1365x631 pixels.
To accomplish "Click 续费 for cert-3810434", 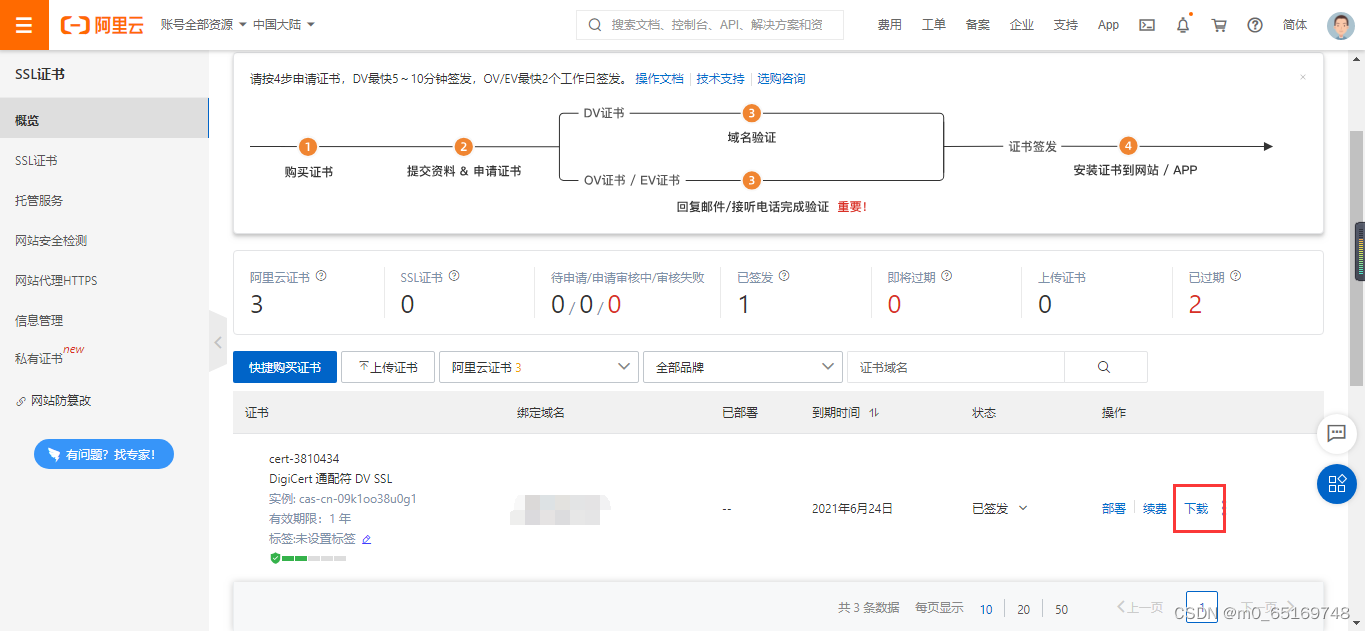I will (x=1155, y=509).
